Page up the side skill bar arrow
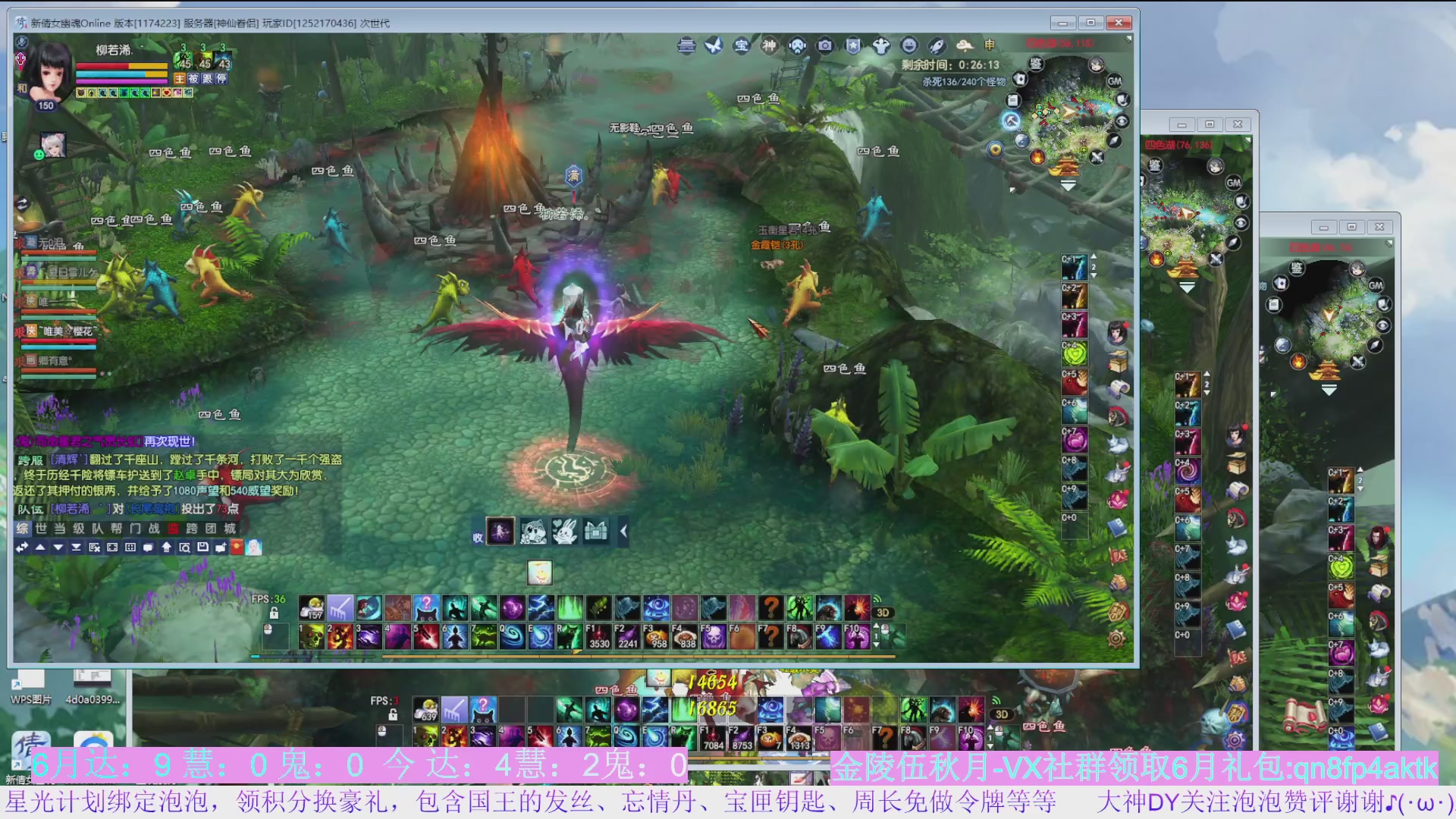The image size is (1456, 819). tap(1093, 258)
